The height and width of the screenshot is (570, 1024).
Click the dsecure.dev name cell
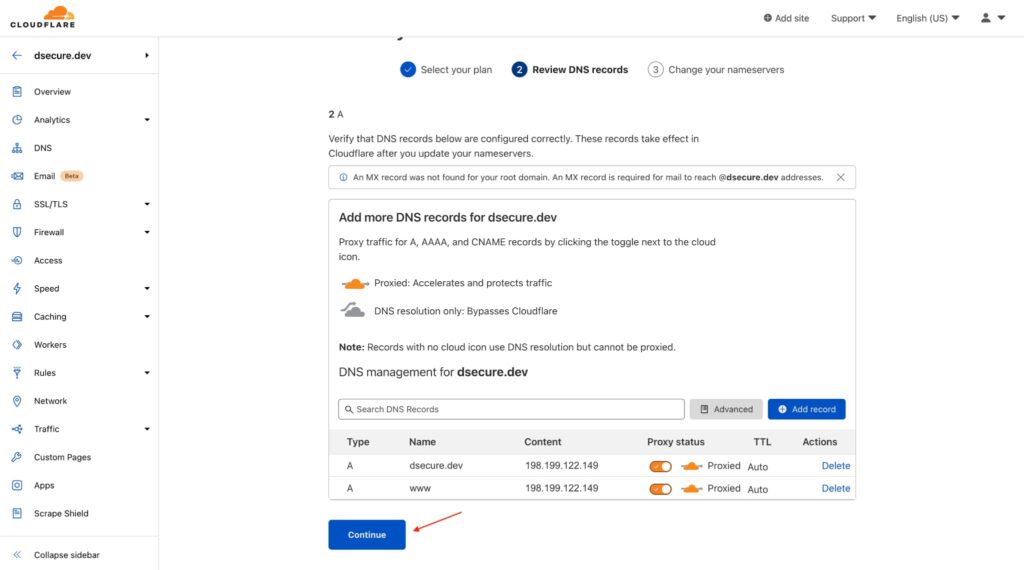[436, 466]
